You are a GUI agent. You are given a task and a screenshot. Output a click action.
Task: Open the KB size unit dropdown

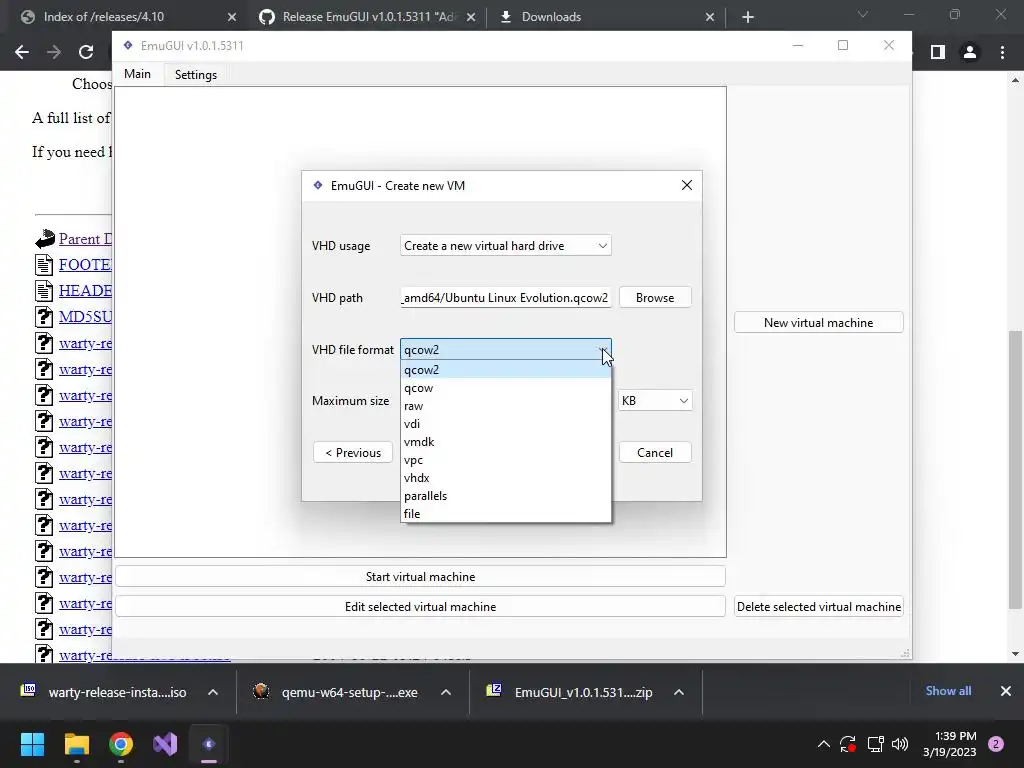click(654, 400)
